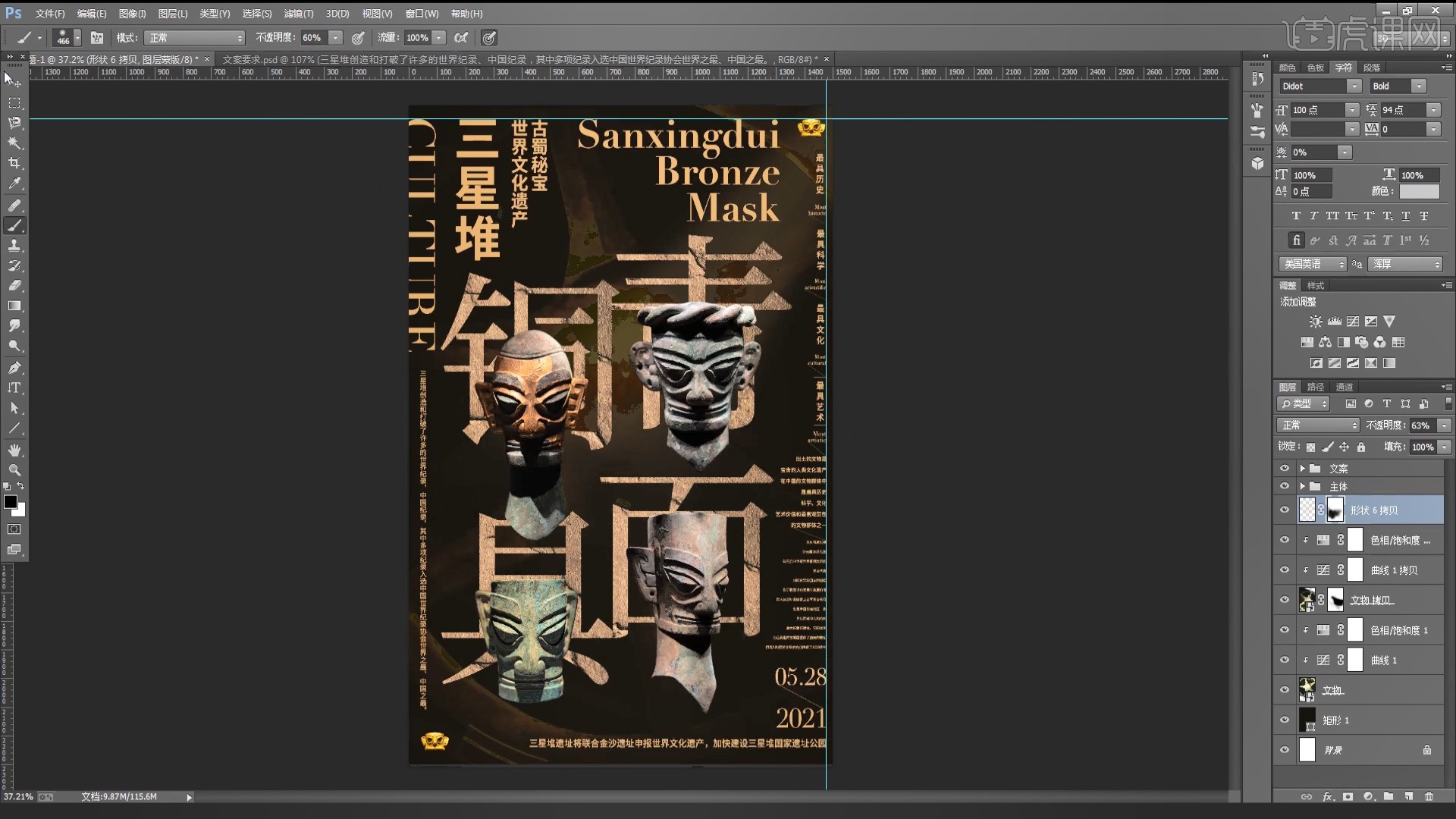Open the 3D panel cube icon
Viewport: 1456px width, 819px height.
1257,163
